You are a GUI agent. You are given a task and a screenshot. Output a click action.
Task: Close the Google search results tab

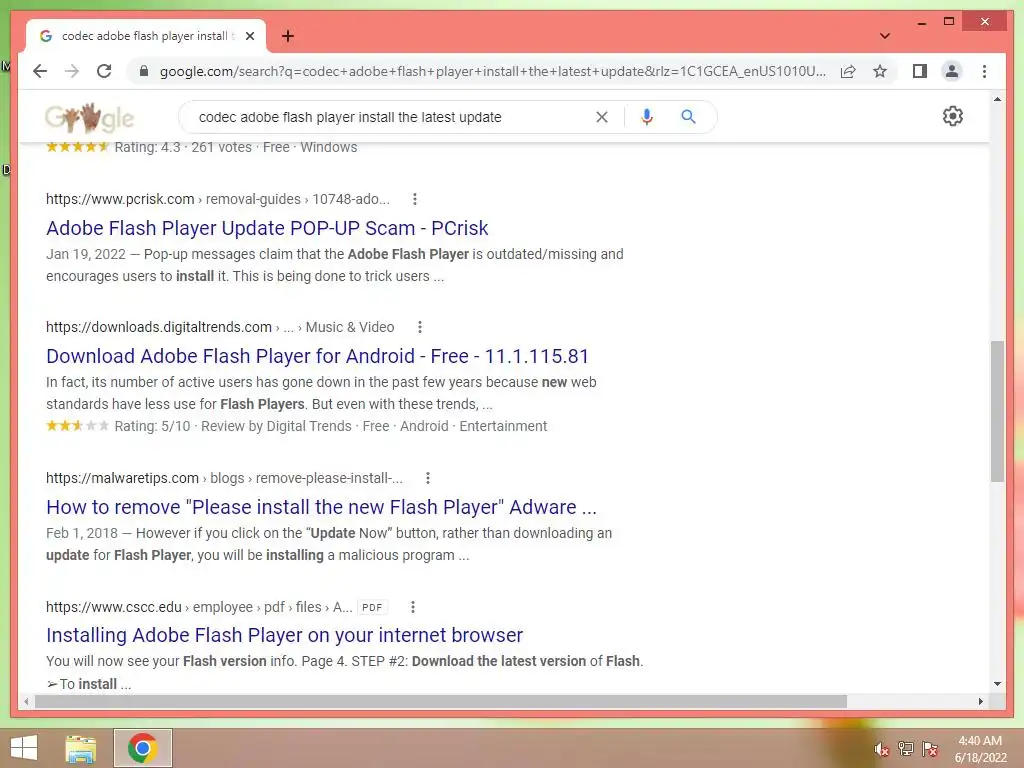(249, 36)
